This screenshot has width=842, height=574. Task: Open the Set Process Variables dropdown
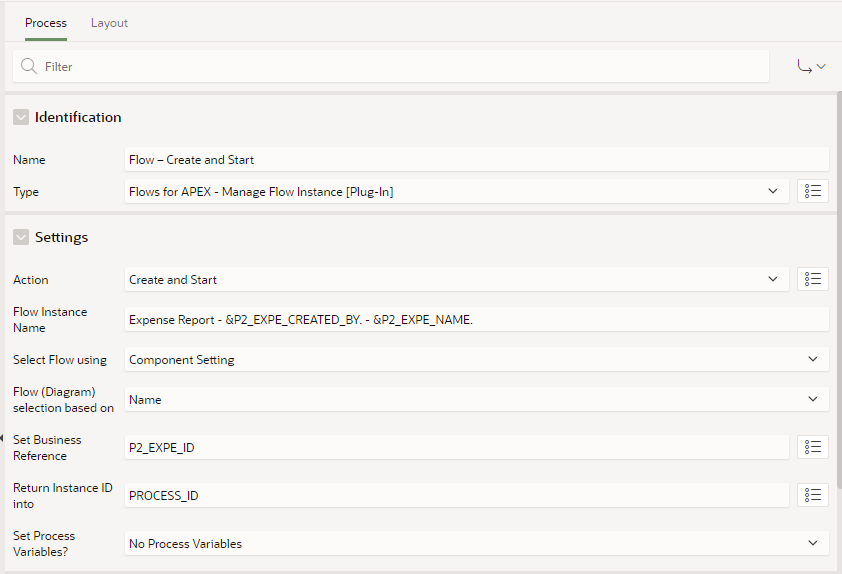point(476,543)
